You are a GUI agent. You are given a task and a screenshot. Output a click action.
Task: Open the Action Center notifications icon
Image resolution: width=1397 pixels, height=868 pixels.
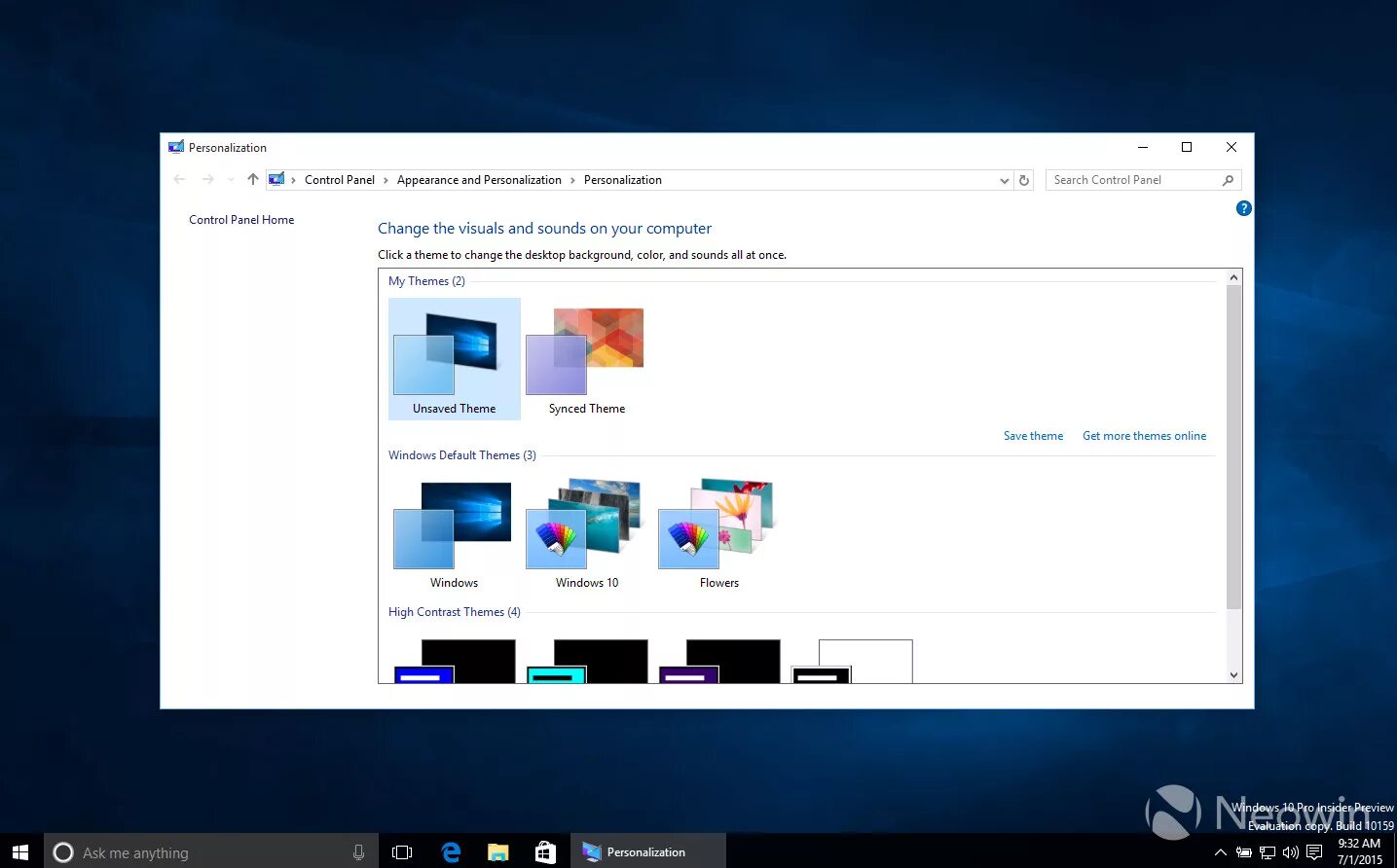(x=1314, y=852)
